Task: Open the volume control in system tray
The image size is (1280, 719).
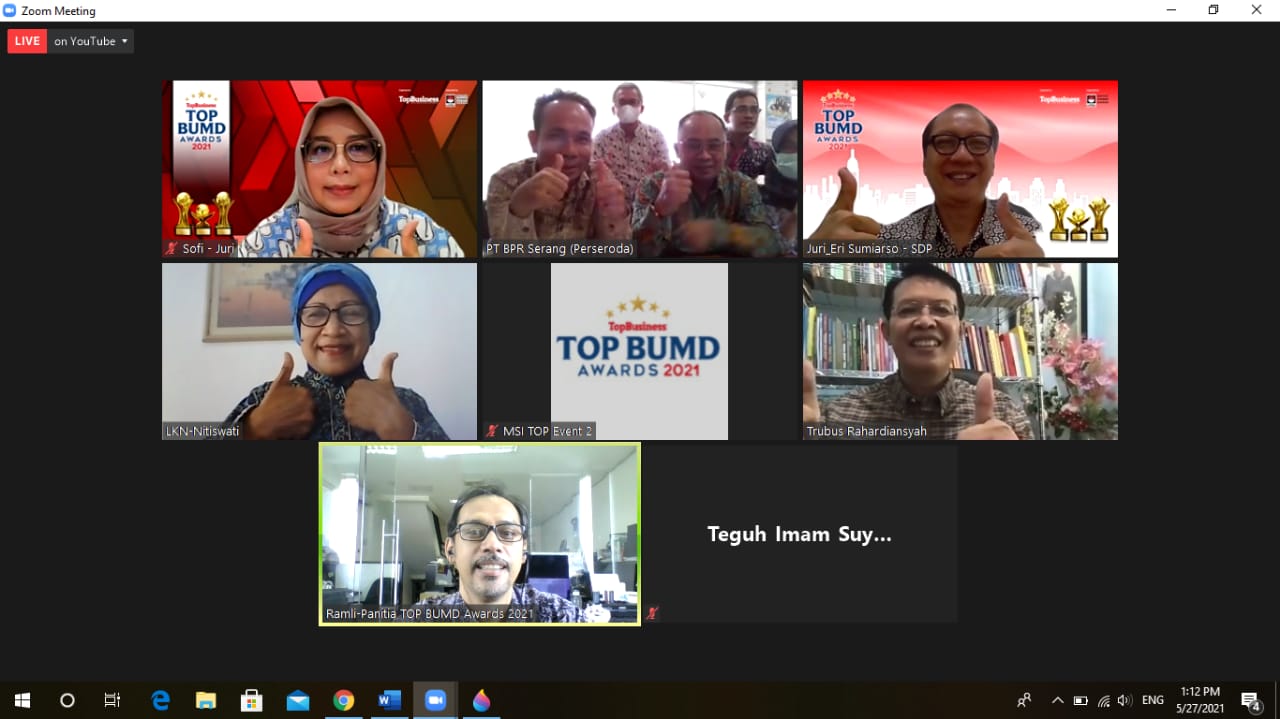Action: (1125, 700)
